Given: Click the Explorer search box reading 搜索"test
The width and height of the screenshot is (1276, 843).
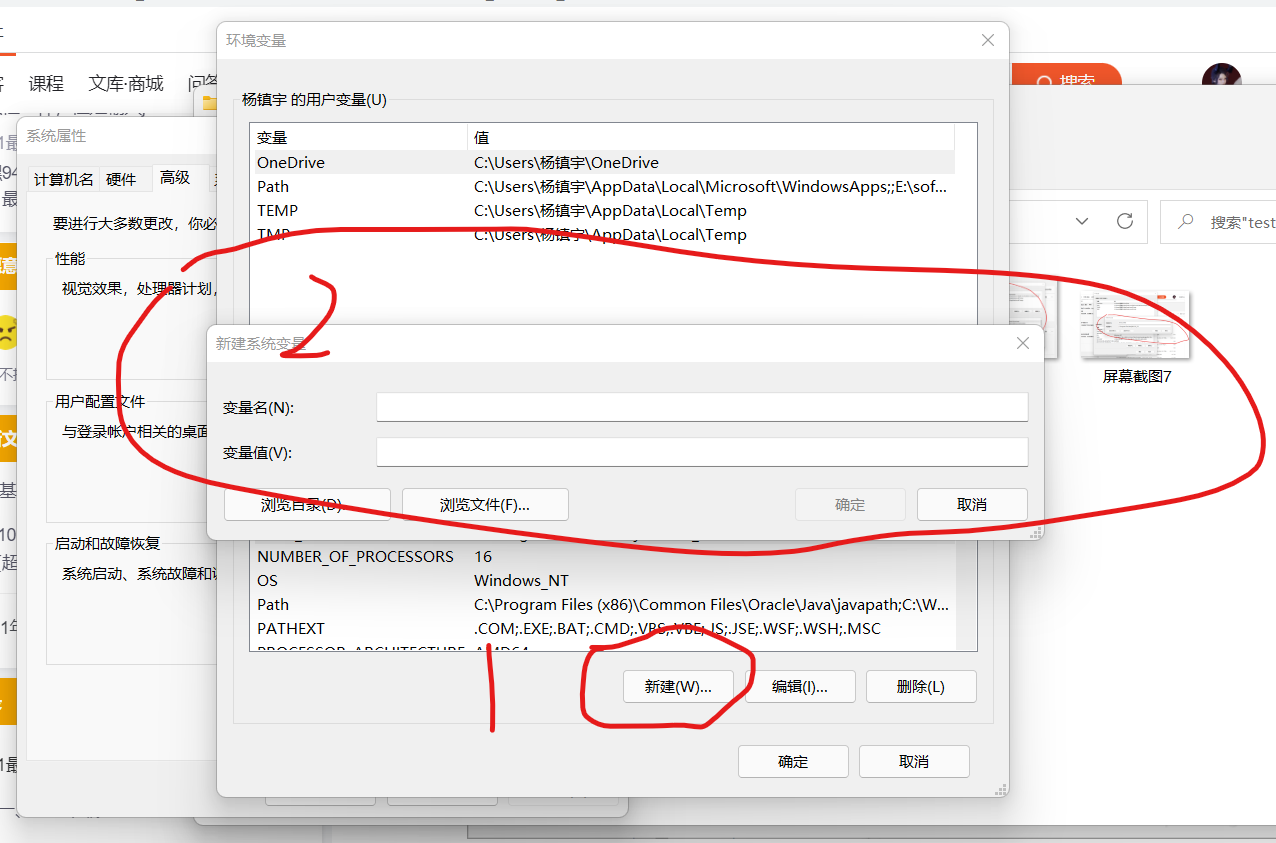Looking at the screenshot, I should pos(1218,222).
